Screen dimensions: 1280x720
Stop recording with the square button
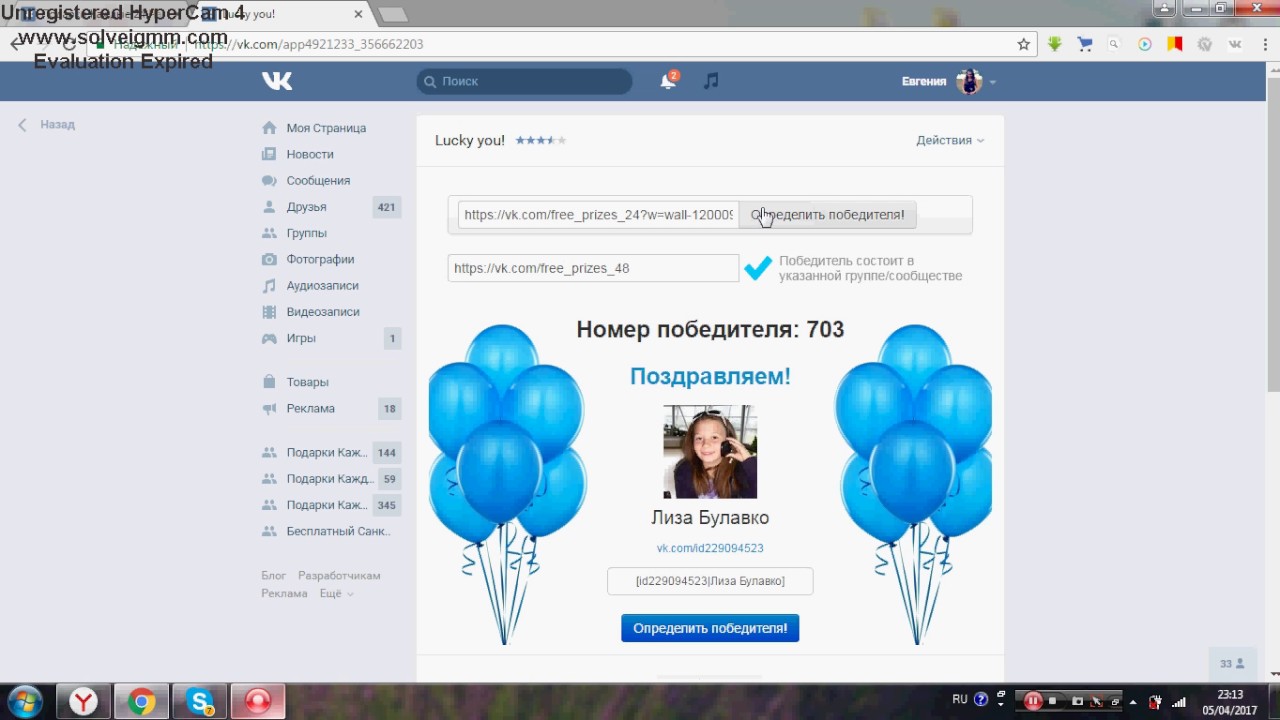(x=1053, y=701)
